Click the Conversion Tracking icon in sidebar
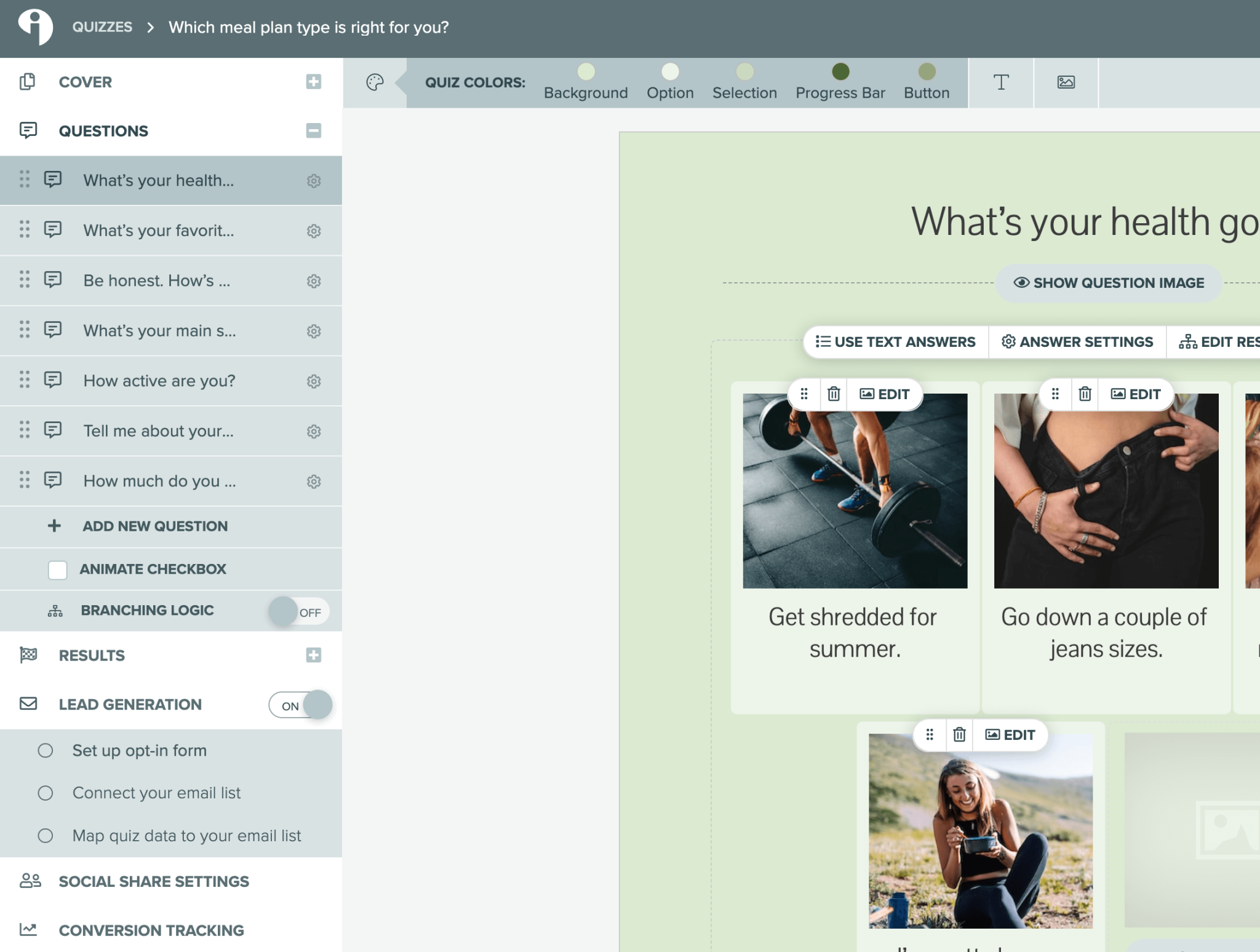Image resolution: width=1260 pixels, height=952 pixels. 28,930
